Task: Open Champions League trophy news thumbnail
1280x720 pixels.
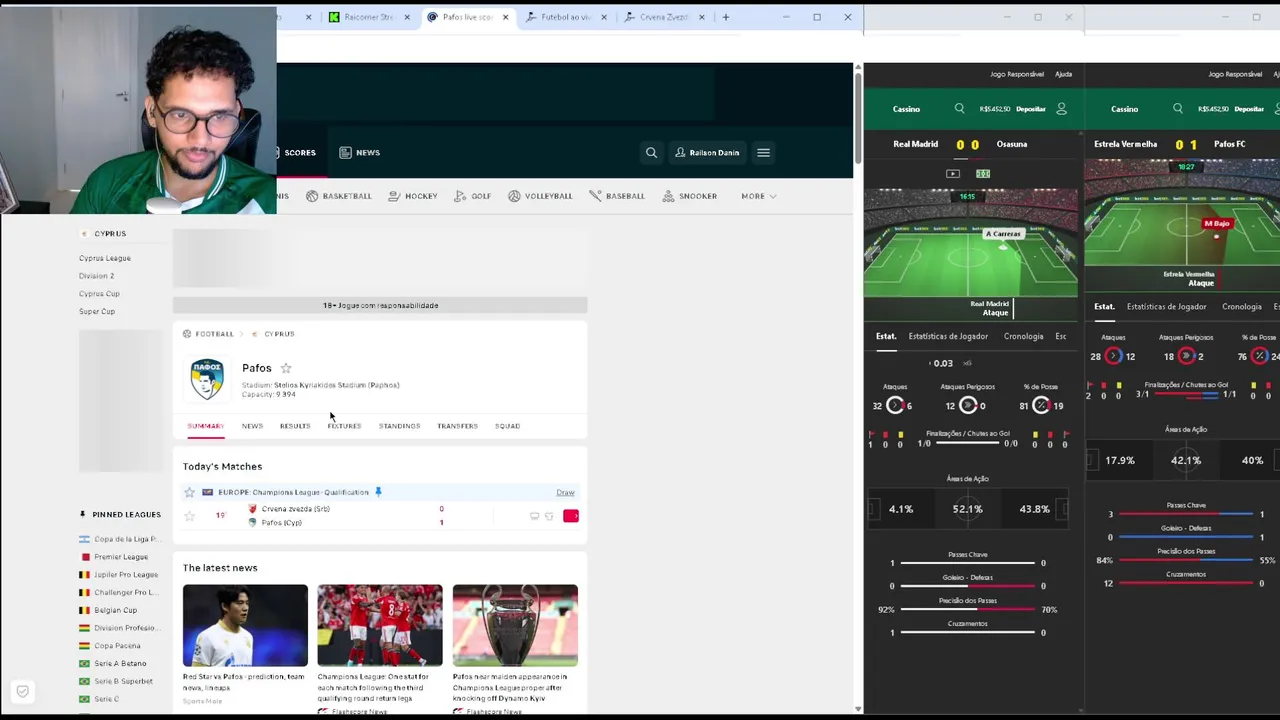Action: pos(515,625)
